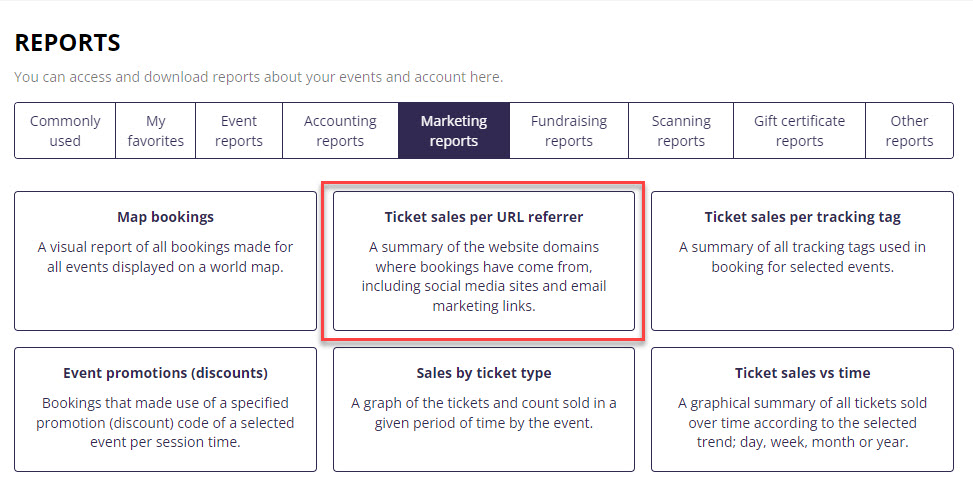The image size is (973, 484).
Task: Open the Fundraising reports tab
Action: [x=568, y=131]
